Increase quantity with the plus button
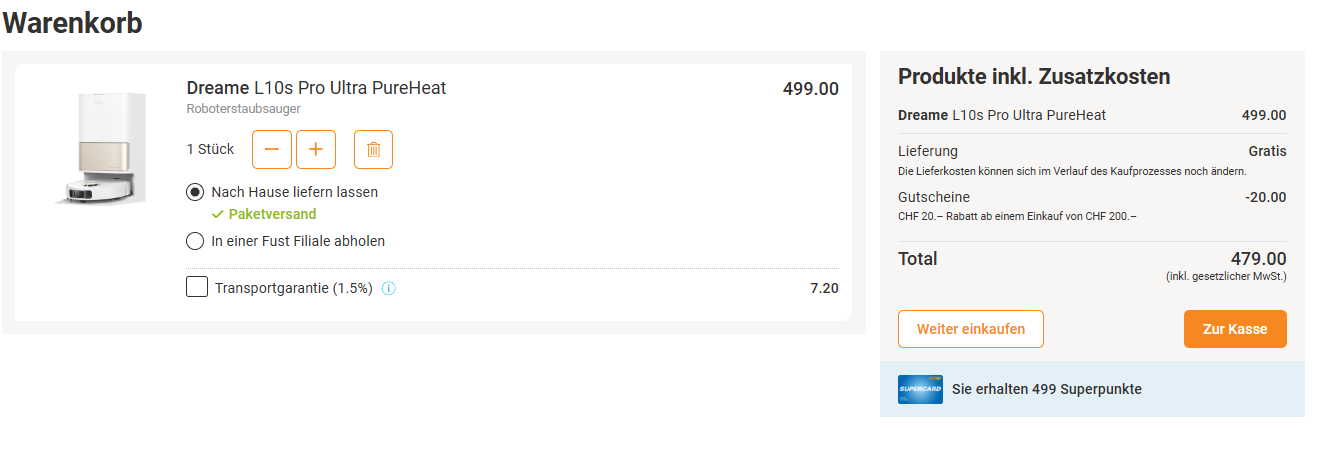 (x=316, y=149)
